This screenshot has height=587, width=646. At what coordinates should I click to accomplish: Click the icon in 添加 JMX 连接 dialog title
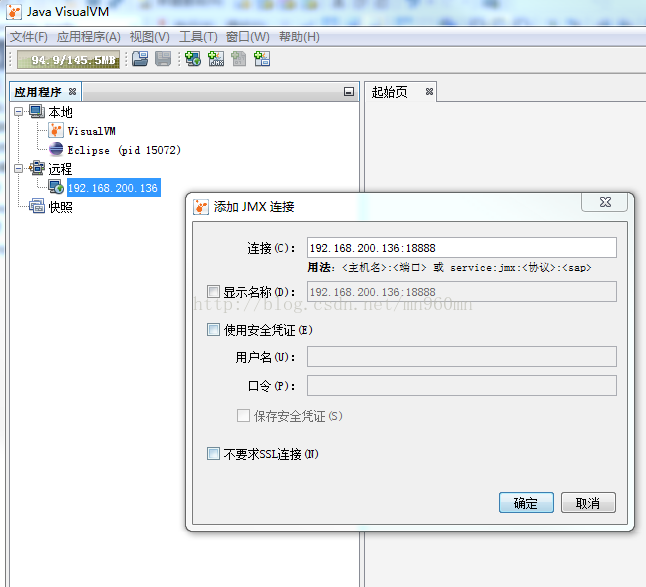click(x=201, y=207)
